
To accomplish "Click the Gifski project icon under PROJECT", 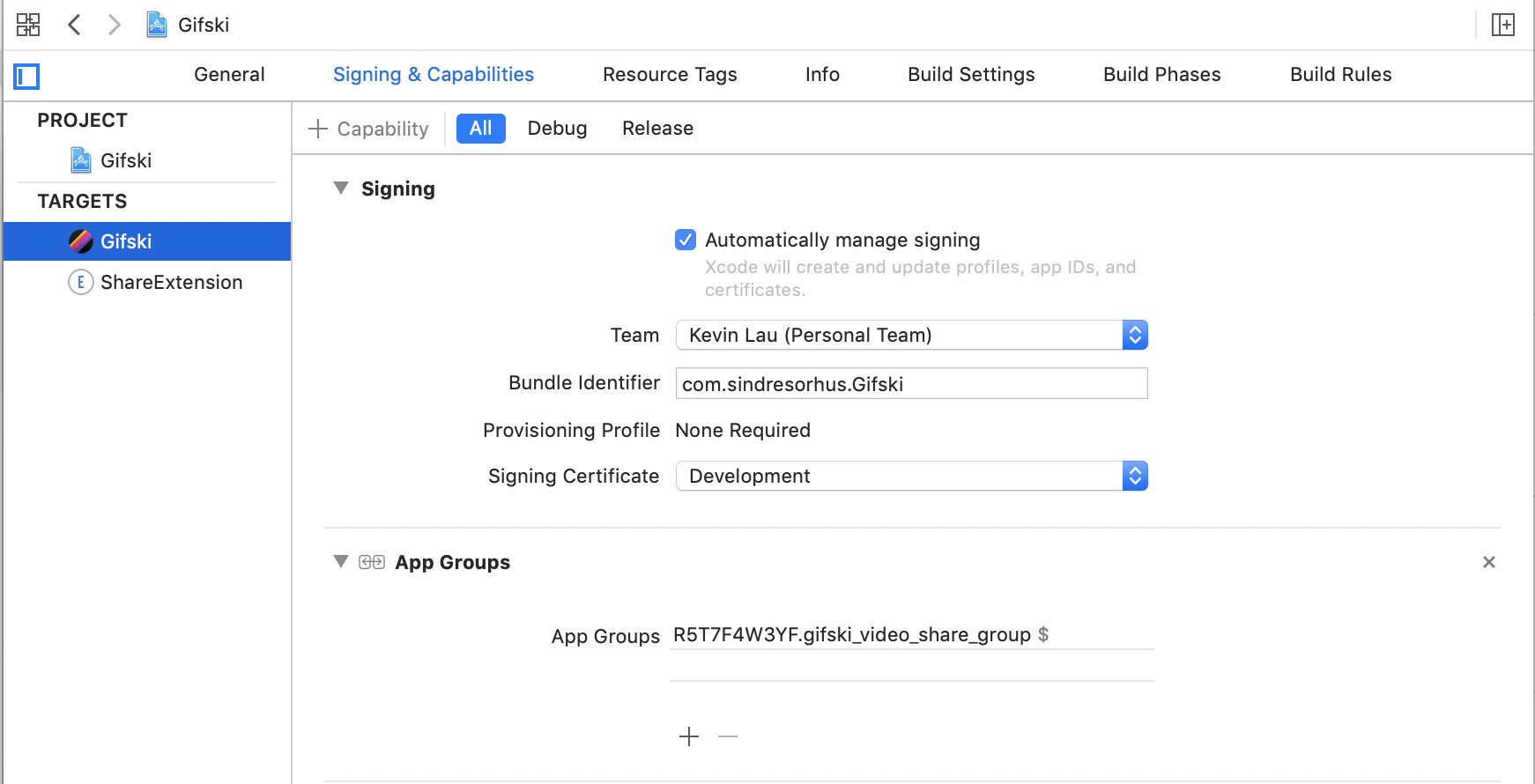I will 81,160.
